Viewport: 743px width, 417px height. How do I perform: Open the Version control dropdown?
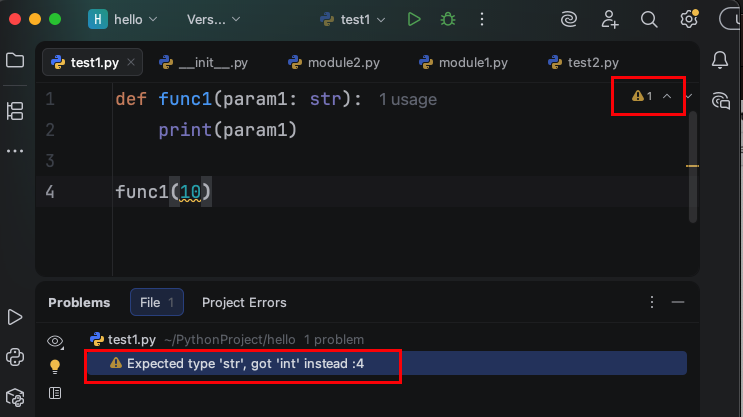pos(213,19)
